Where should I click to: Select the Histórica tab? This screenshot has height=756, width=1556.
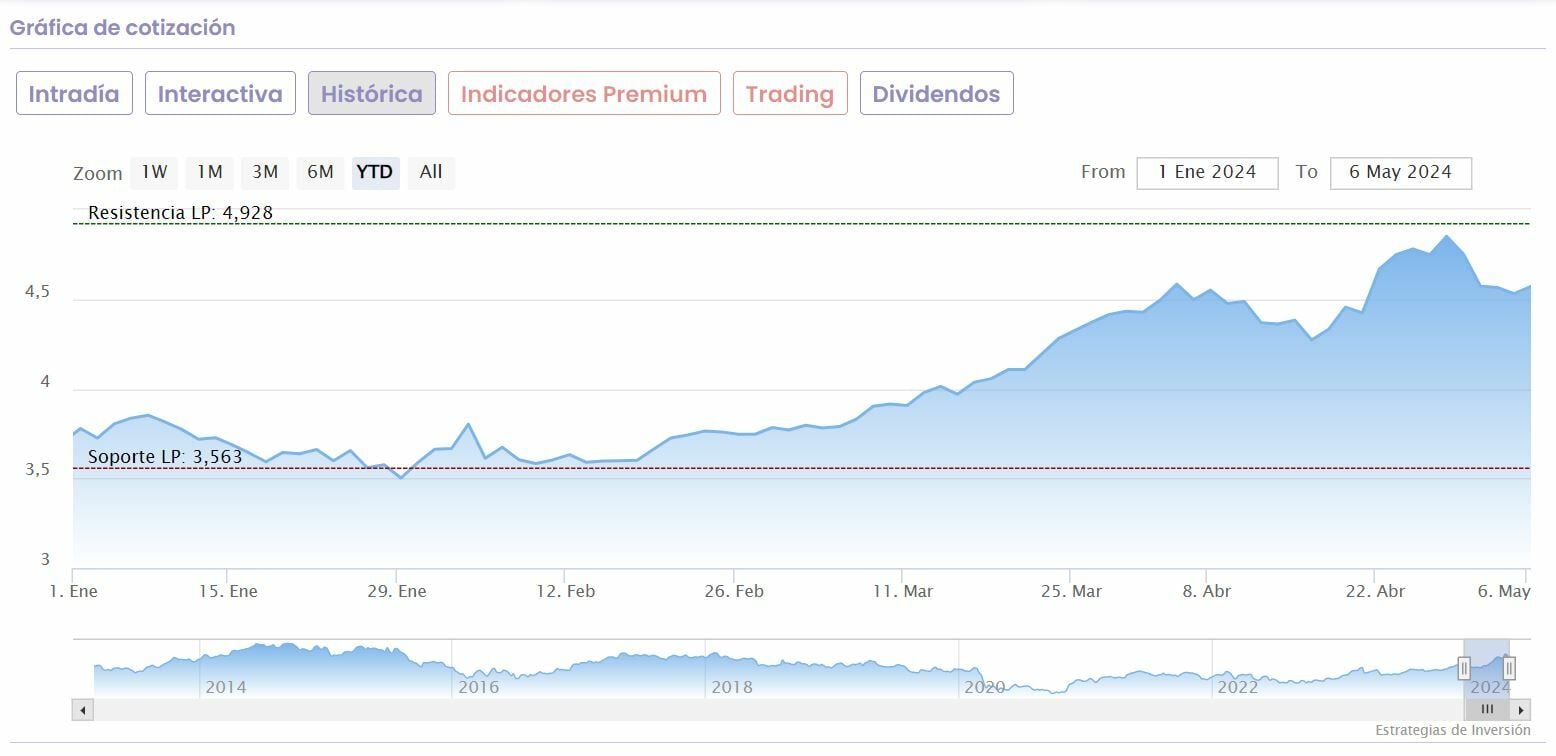point(372,94)
